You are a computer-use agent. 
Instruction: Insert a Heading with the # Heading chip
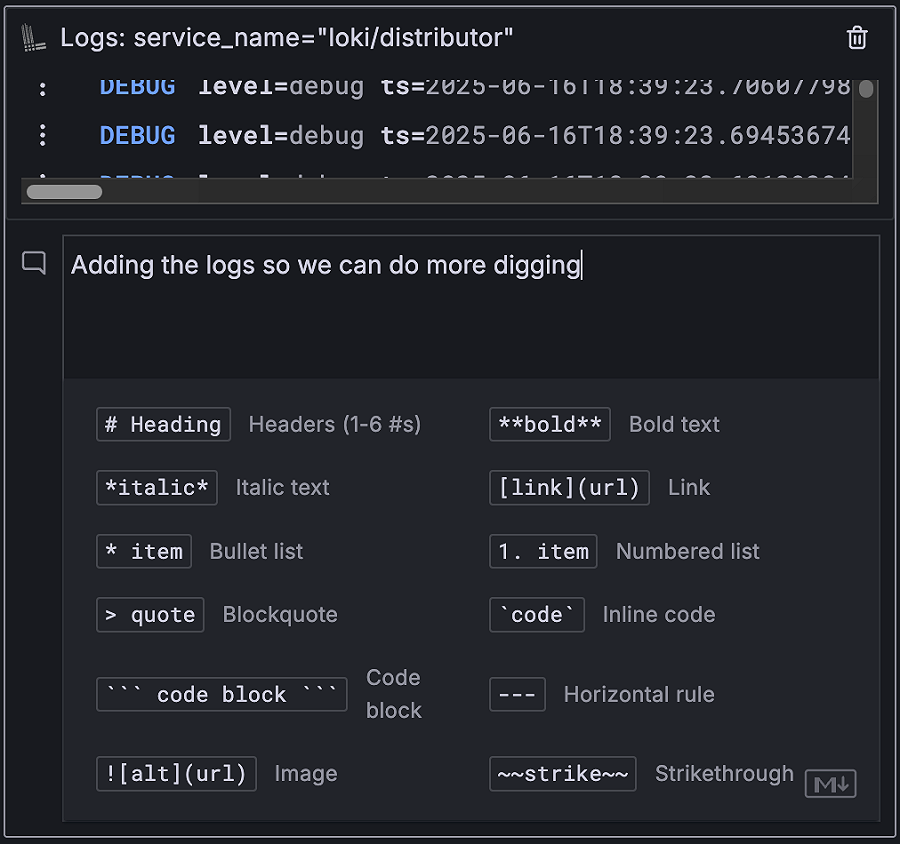pos(163,424)
